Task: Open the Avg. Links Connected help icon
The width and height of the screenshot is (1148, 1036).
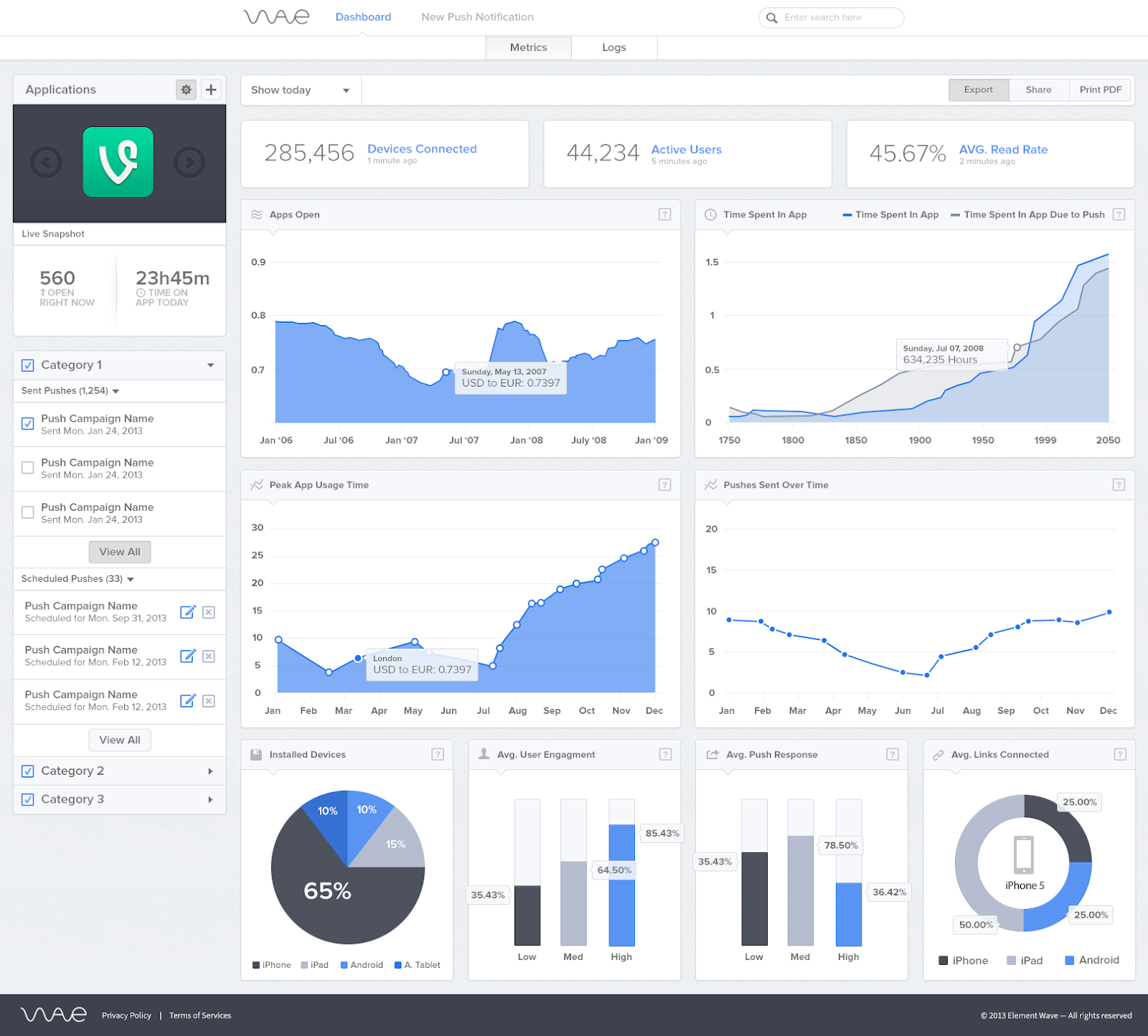Action: pyautogui.click(x=1120, y=754)
